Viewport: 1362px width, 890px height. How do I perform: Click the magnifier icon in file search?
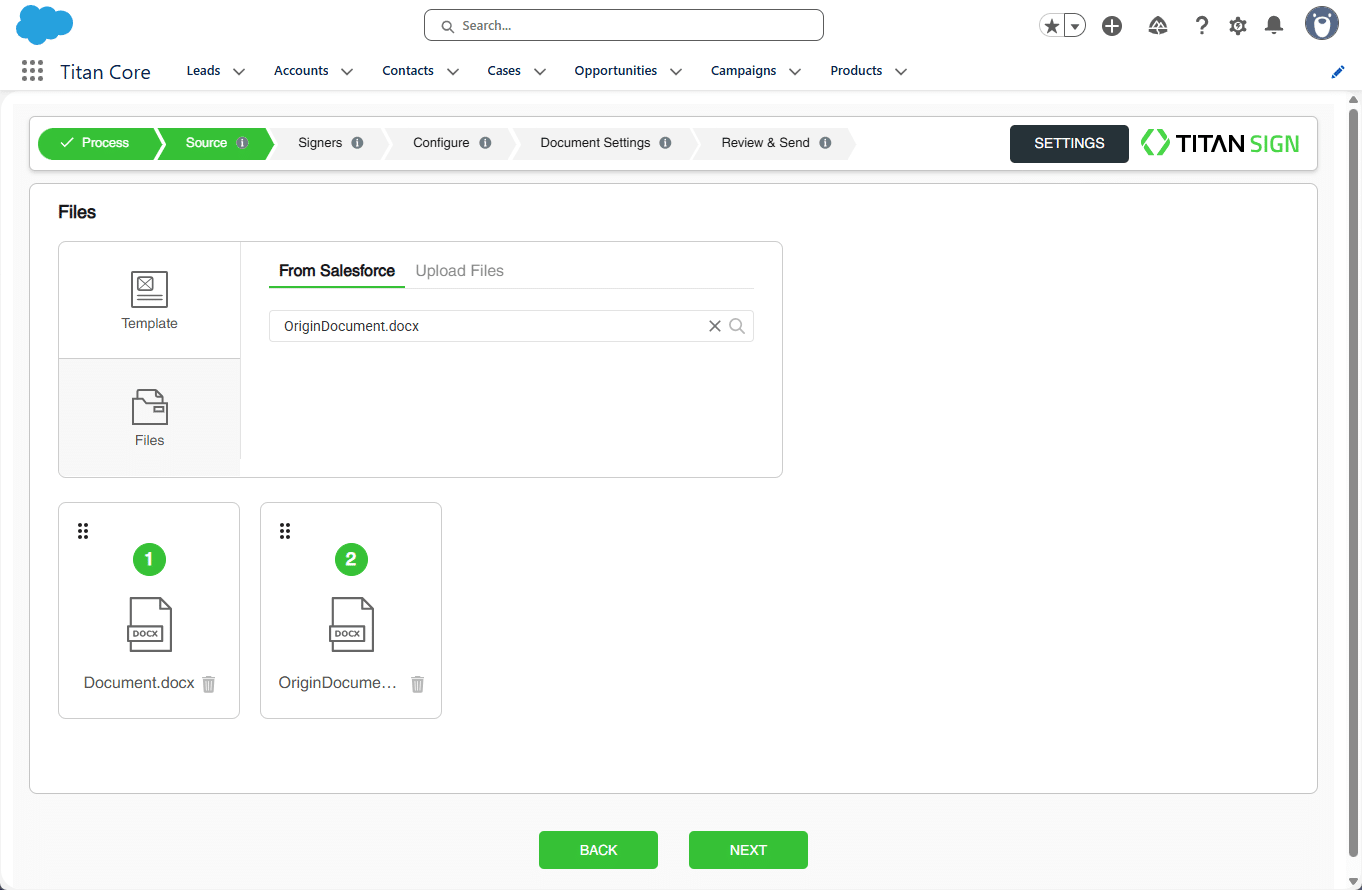[x=737, y=326]
